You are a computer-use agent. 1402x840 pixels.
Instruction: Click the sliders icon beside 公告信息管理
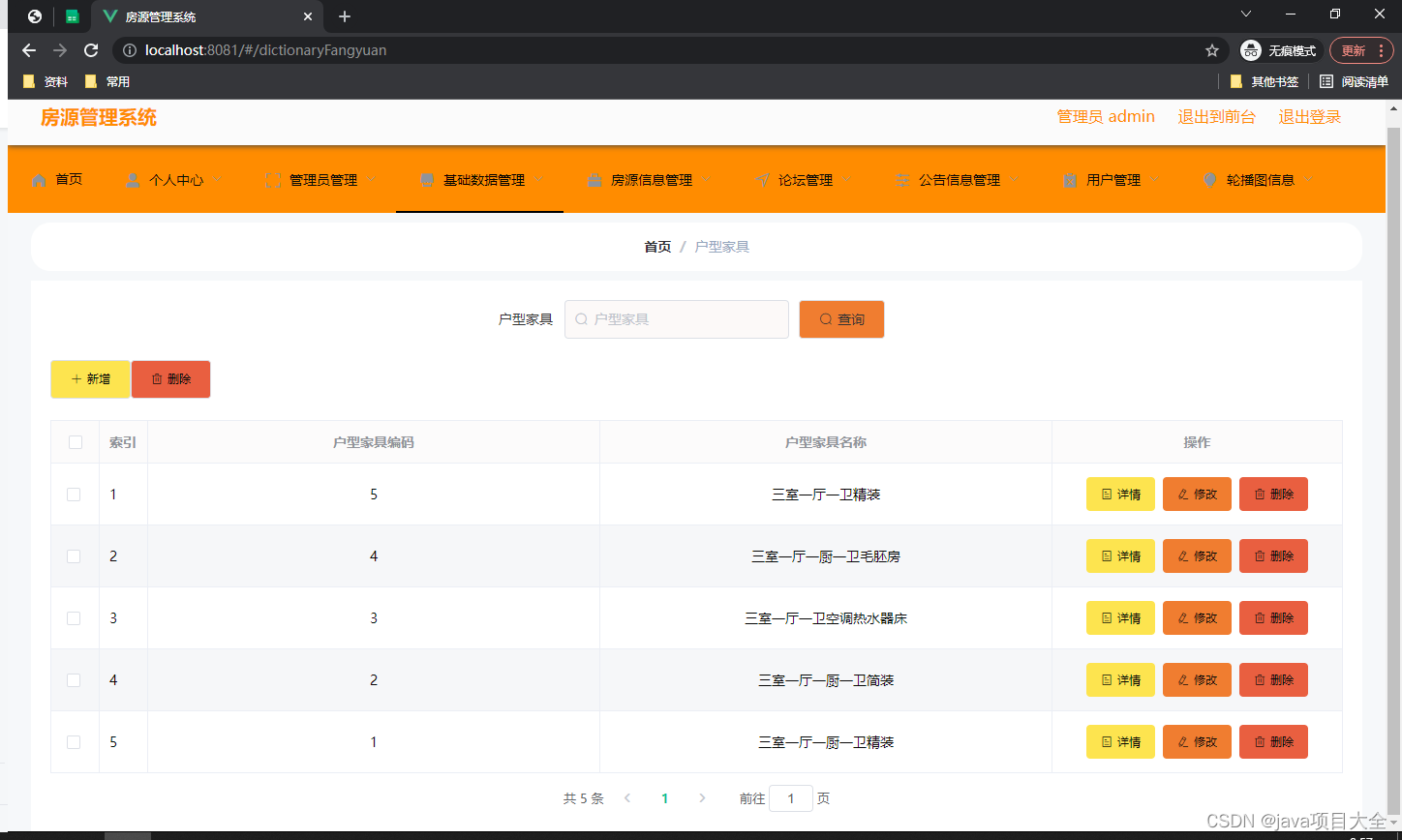pyautogui.click(x=902, y=180)
